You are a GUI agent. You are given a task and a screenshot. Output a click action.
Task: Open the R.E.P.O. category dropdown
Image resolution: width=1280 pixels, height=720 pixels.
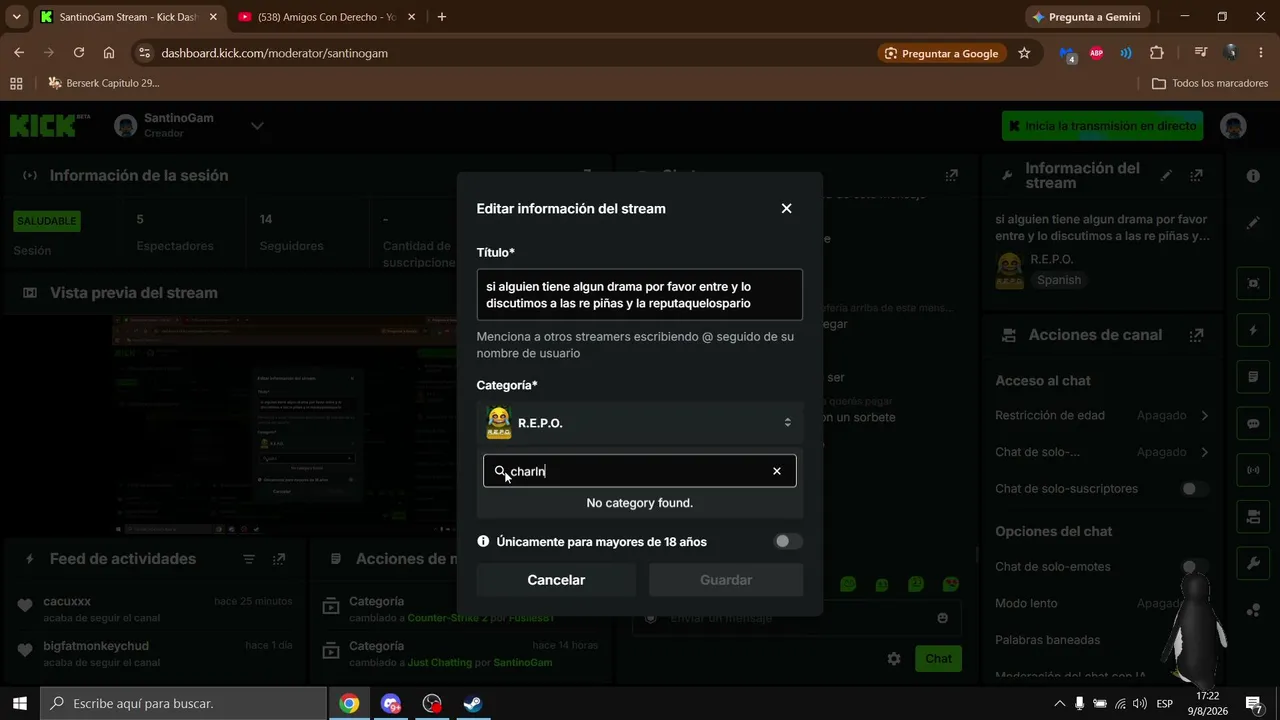tap(640, 423)
